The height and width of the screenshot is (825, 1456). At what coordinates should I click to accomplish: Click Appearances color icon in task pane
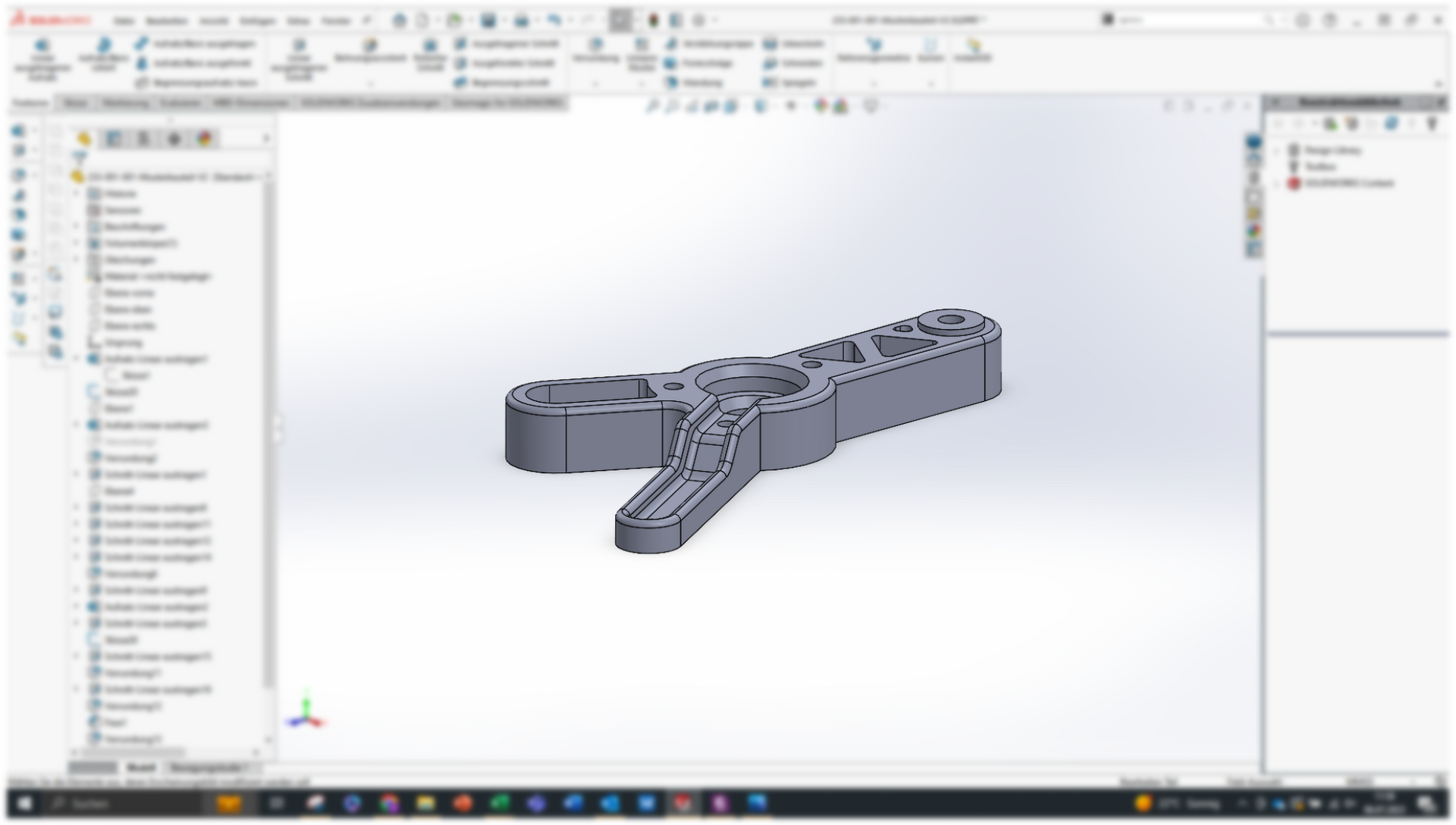pos(1254,231)
